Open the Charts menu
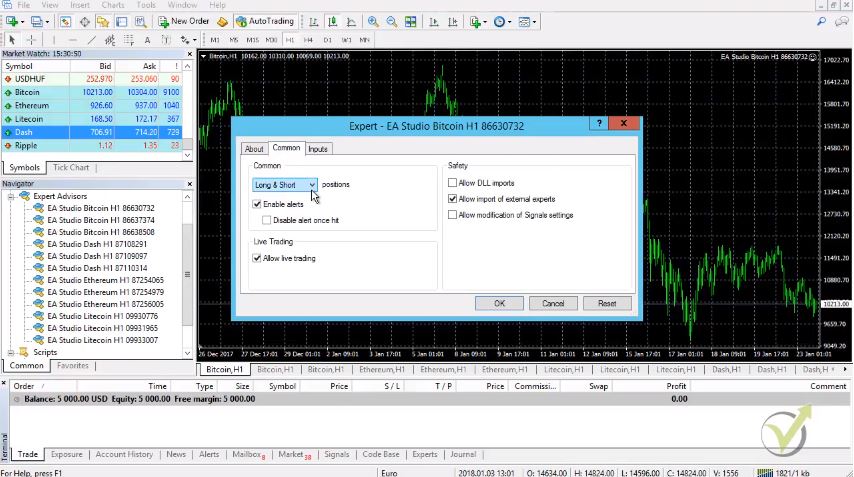854x477 pixels. click(113, 5)
